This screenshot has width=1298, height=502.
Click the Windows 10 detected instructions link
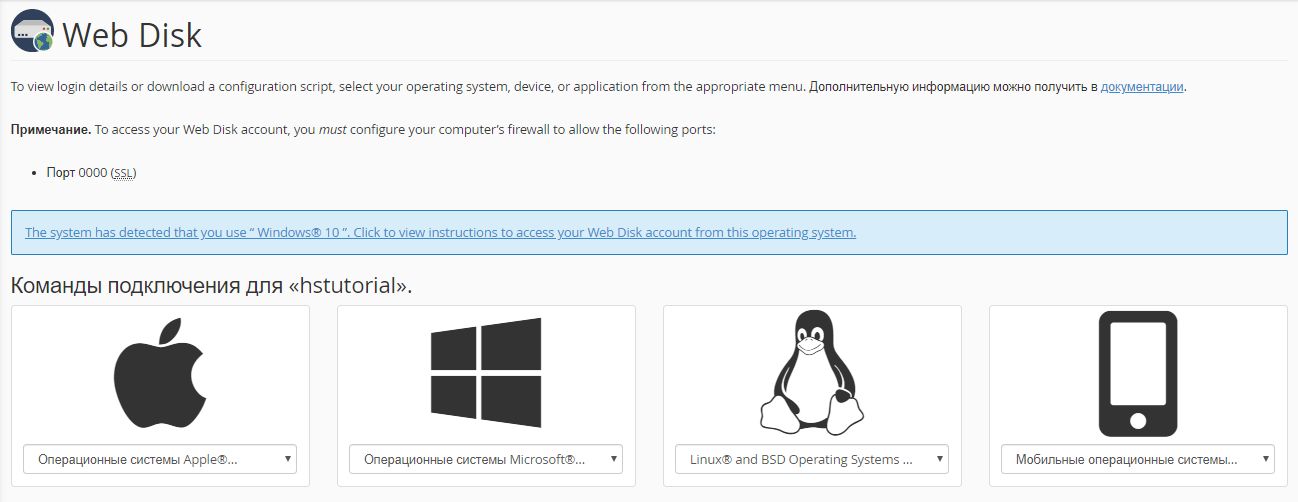[x=440, y=232]
